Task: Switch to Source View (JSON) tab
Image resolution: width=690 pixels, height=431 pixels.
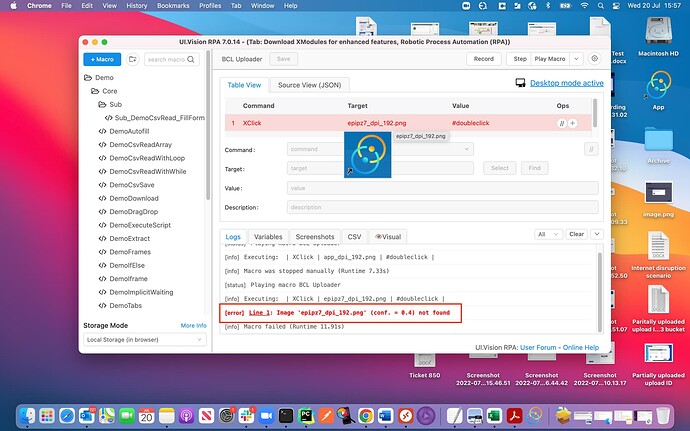Action: (x=309, y=85)
